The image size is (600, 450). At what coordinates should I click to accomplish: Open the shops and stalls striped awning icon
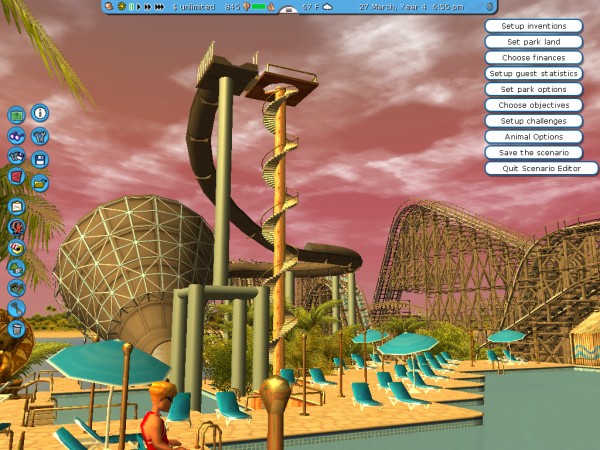point(16,248)
